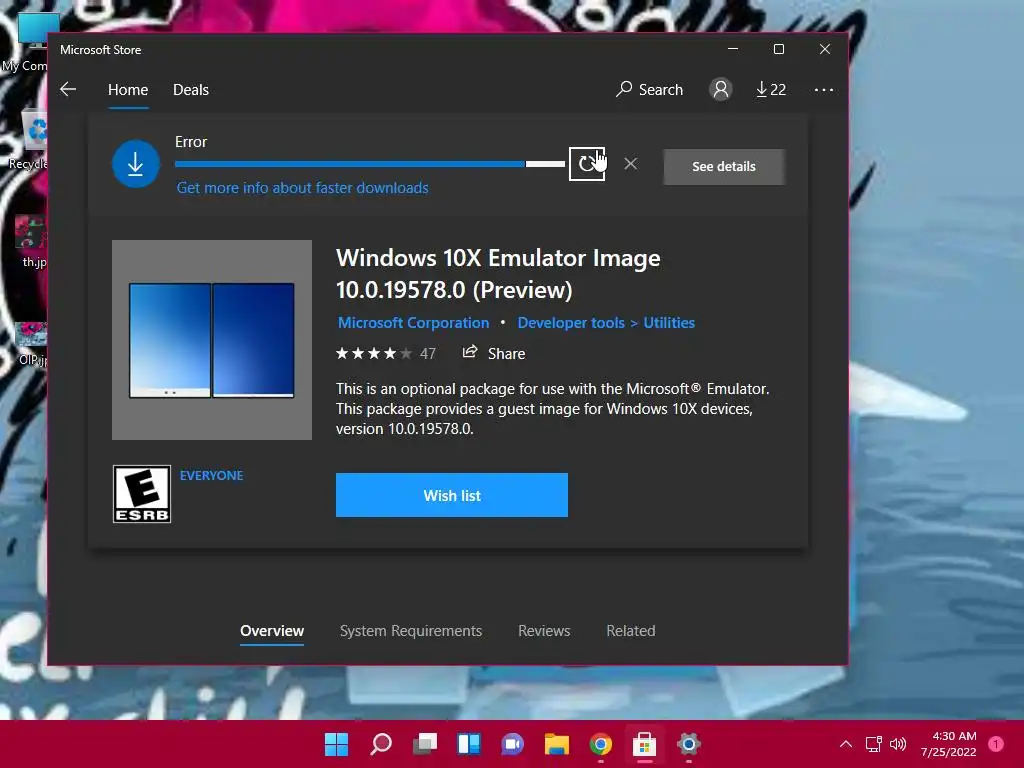
Task: Select the Overview tab
Action: pyautogui.click(x=272, y=631)
